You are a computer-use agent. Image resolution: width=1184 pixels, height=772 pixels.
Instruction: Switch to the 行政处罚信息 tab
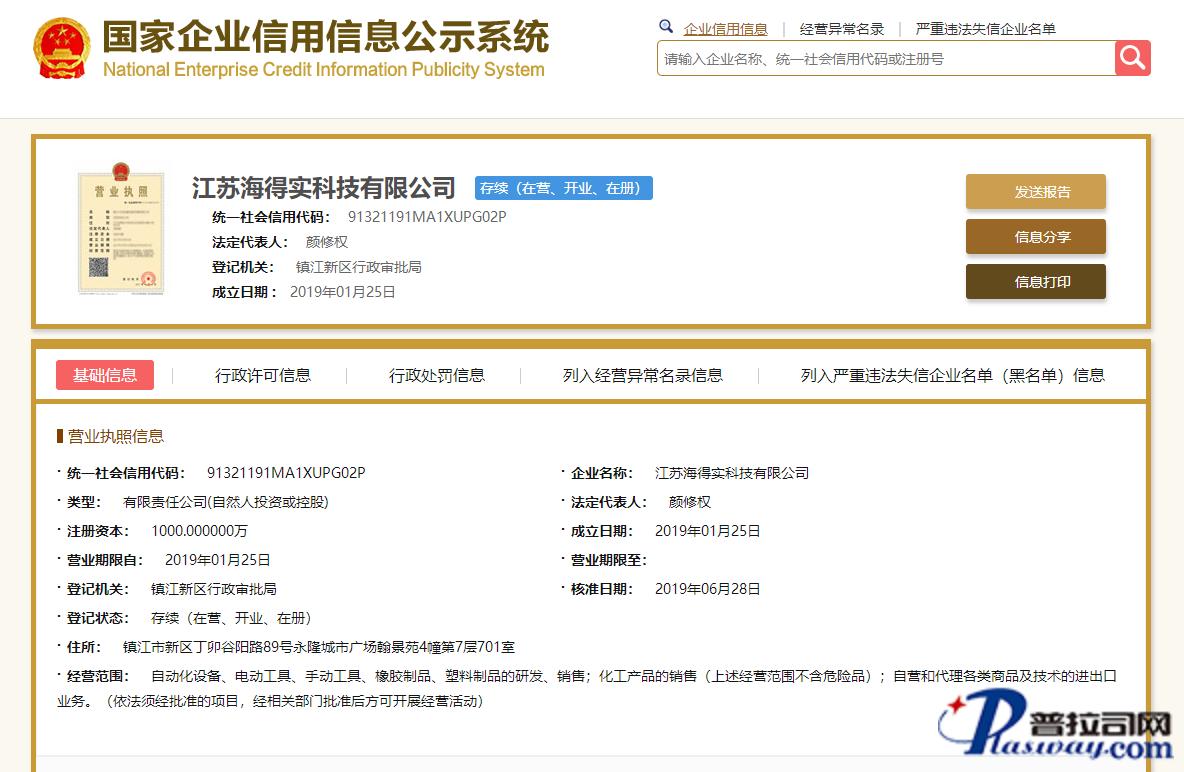coord(437,376)
